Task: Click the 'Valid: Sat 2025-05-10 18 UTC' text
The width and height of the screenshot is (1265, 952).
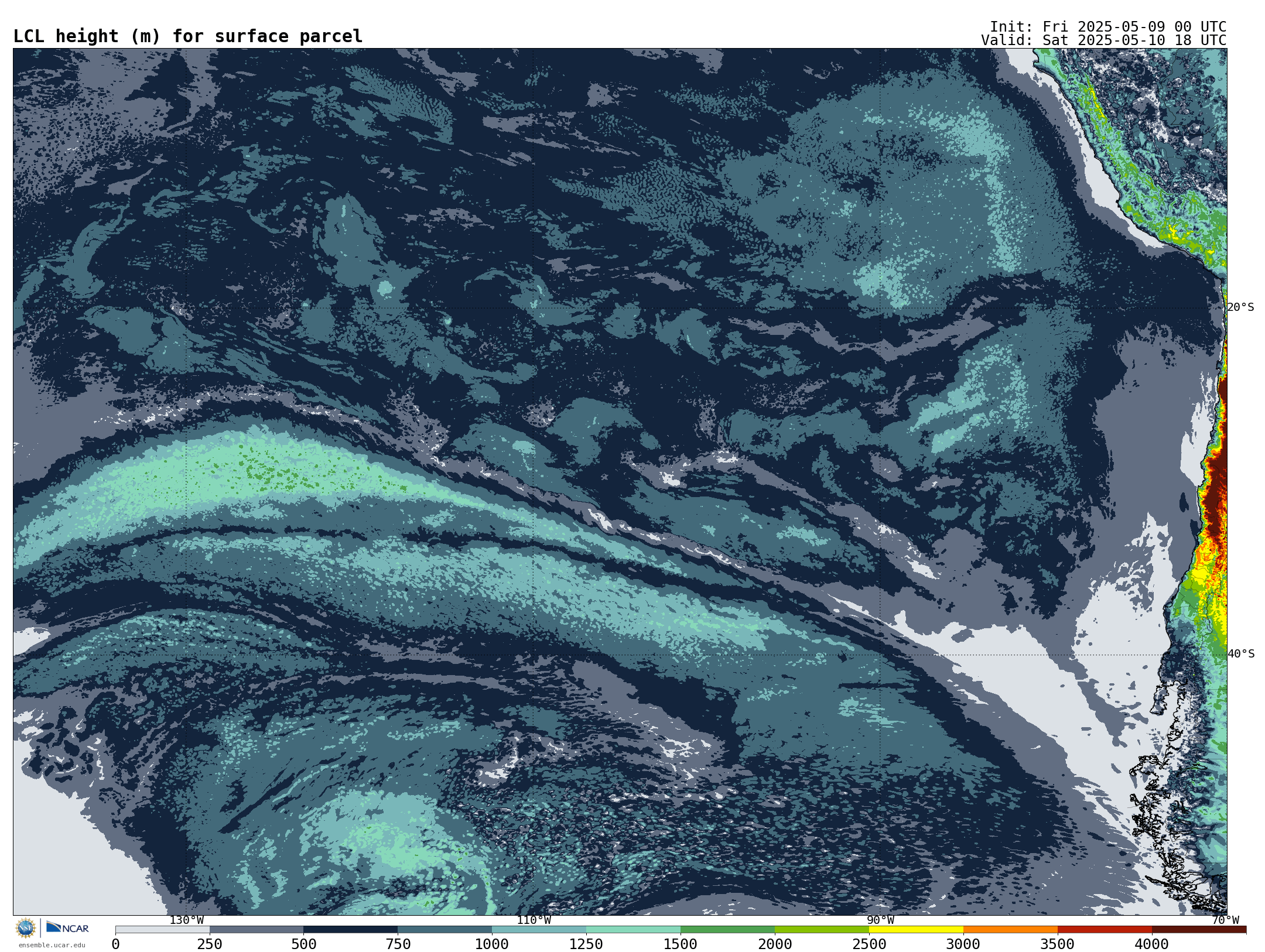Action: 1103,40
